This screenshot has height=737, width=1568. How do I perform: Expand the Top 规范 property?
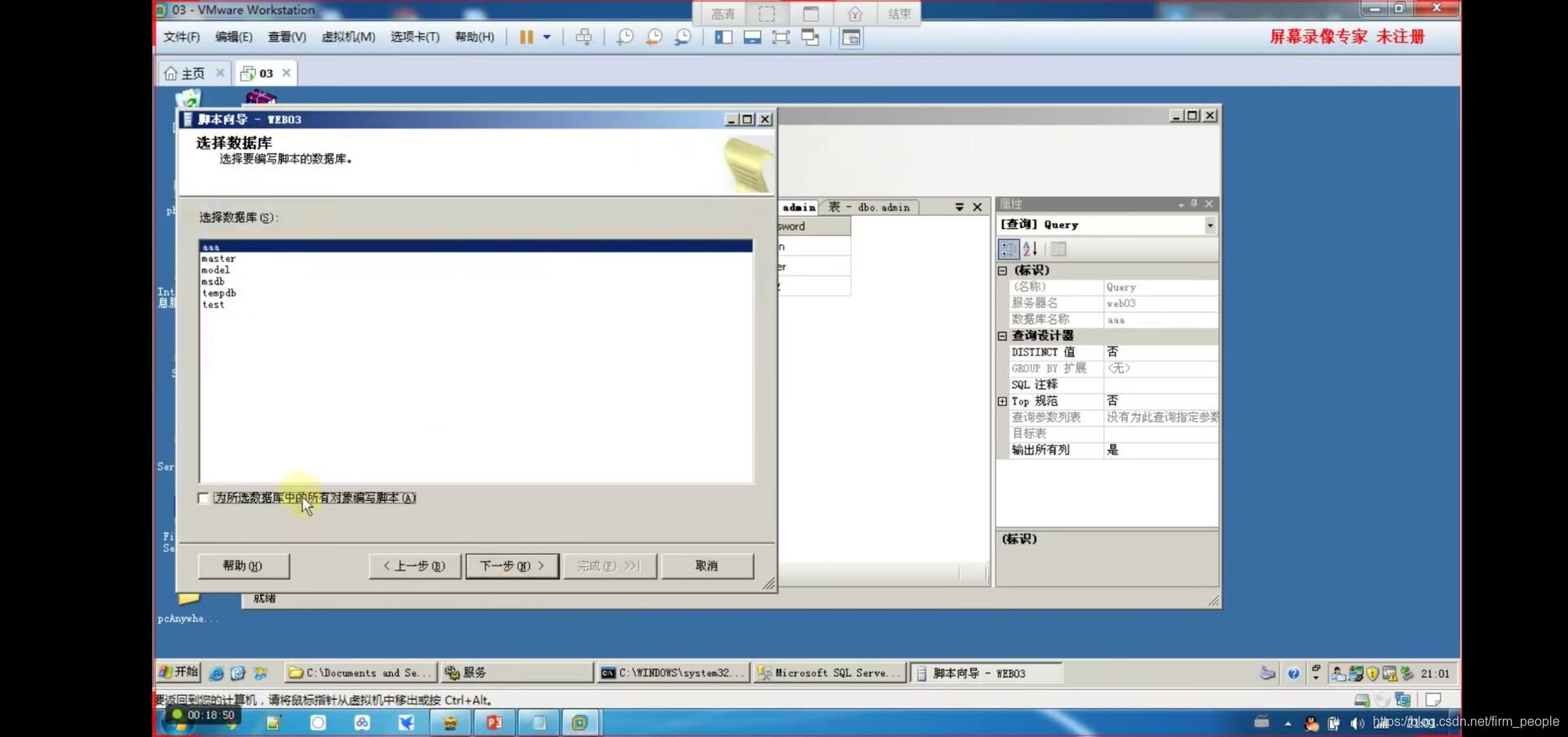[x=1003, y=401]
